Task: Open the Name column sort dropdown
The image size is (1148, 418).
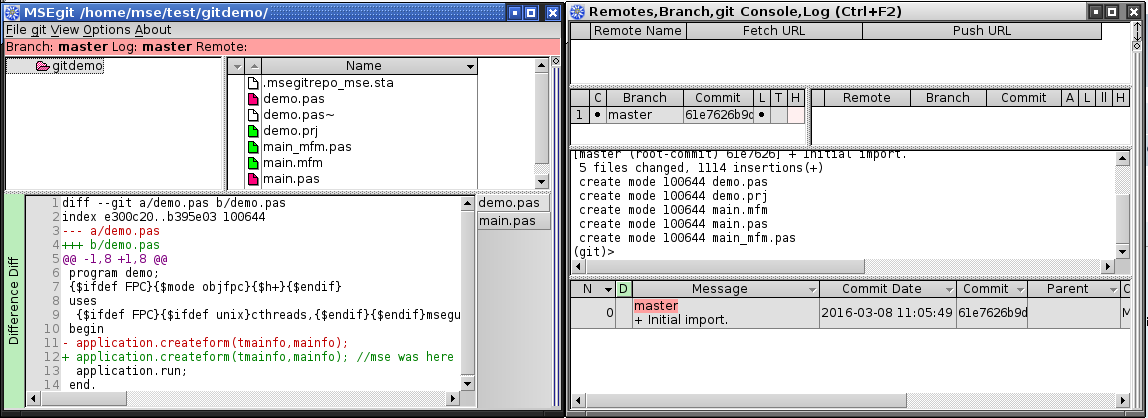Action: (469, 67)
